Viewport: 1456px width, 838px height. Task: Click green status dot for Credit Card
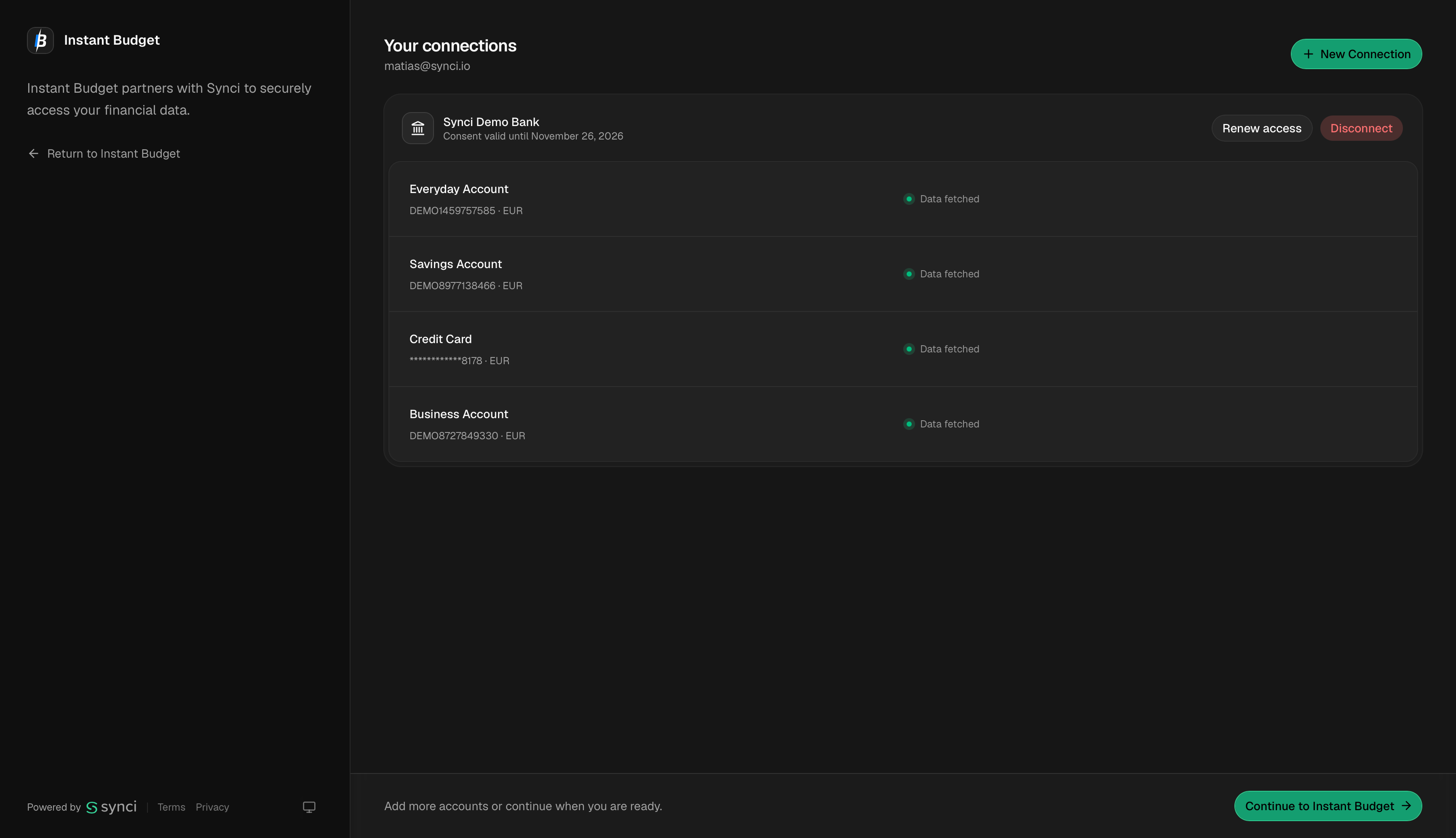pos(909,349)
